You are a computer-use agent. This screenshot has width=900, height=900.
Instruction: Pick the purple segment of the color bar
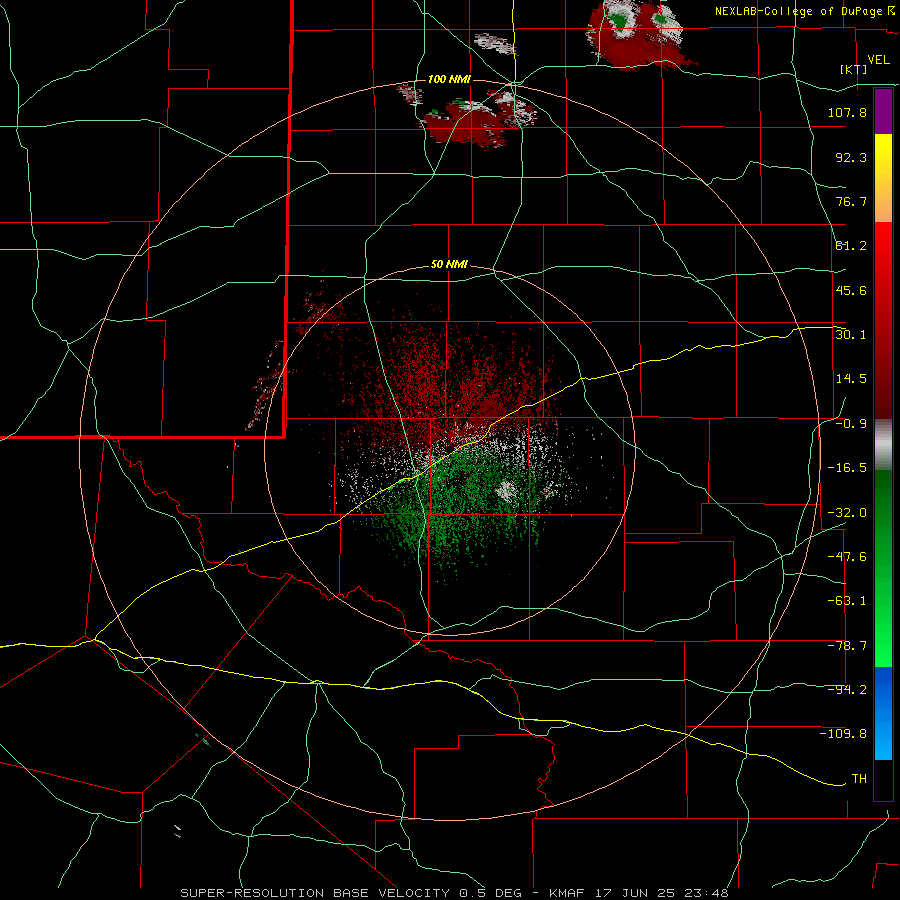[883, 111]
